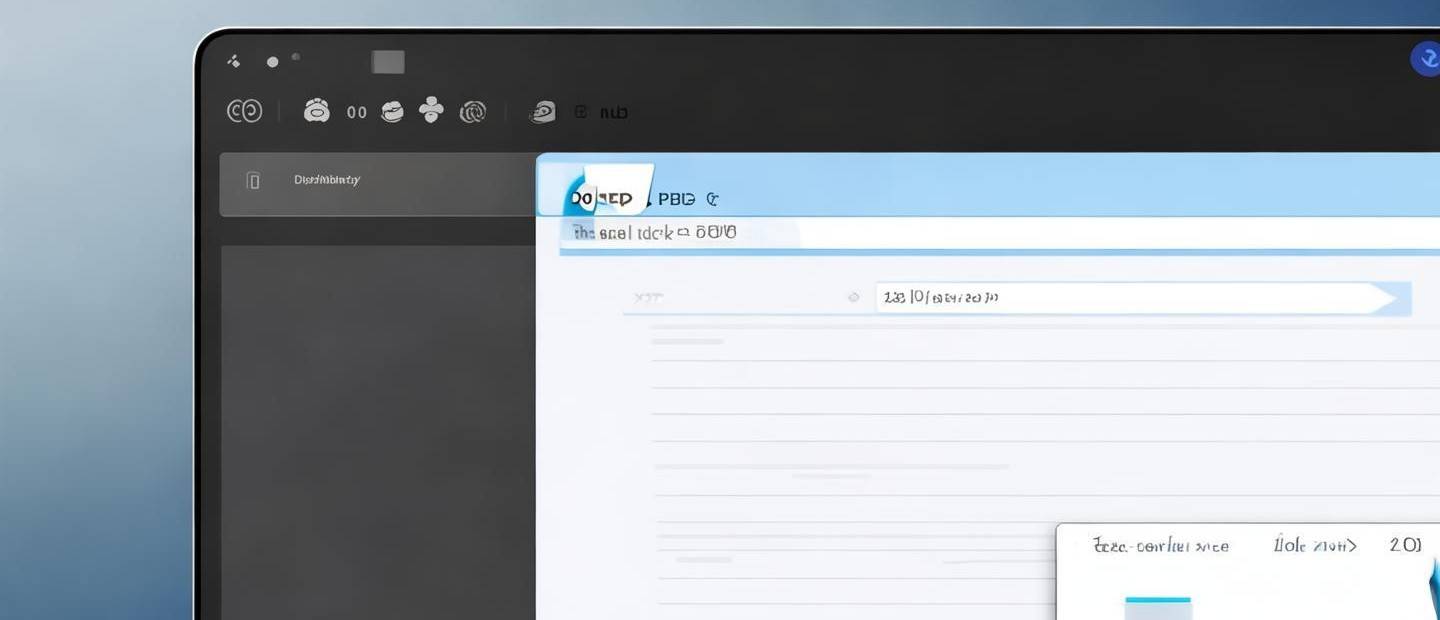Viewport: 1440px width, 620px height.
Task: Click the alarm-bell shaped toolbar icon
Action: 317,110
